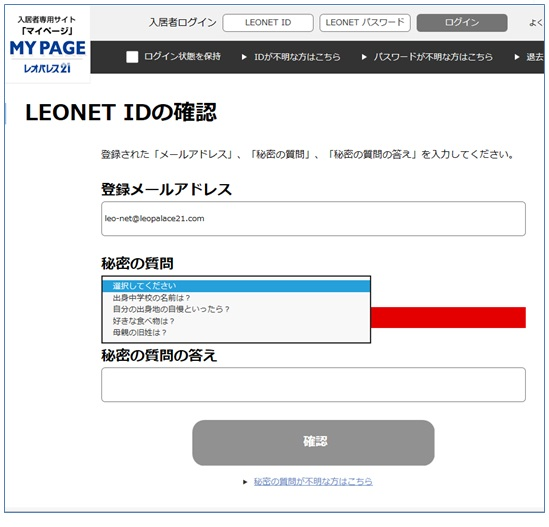
Task: Click arrow icon before IDが不明な方はこちら
Action: [244, 57]
